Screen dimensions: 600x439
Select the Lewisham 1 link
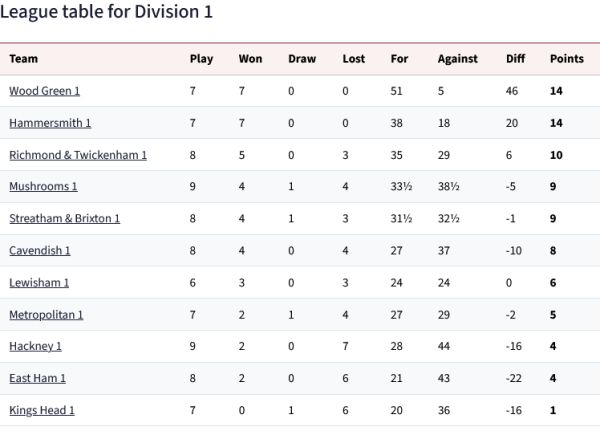pos(39,283)
